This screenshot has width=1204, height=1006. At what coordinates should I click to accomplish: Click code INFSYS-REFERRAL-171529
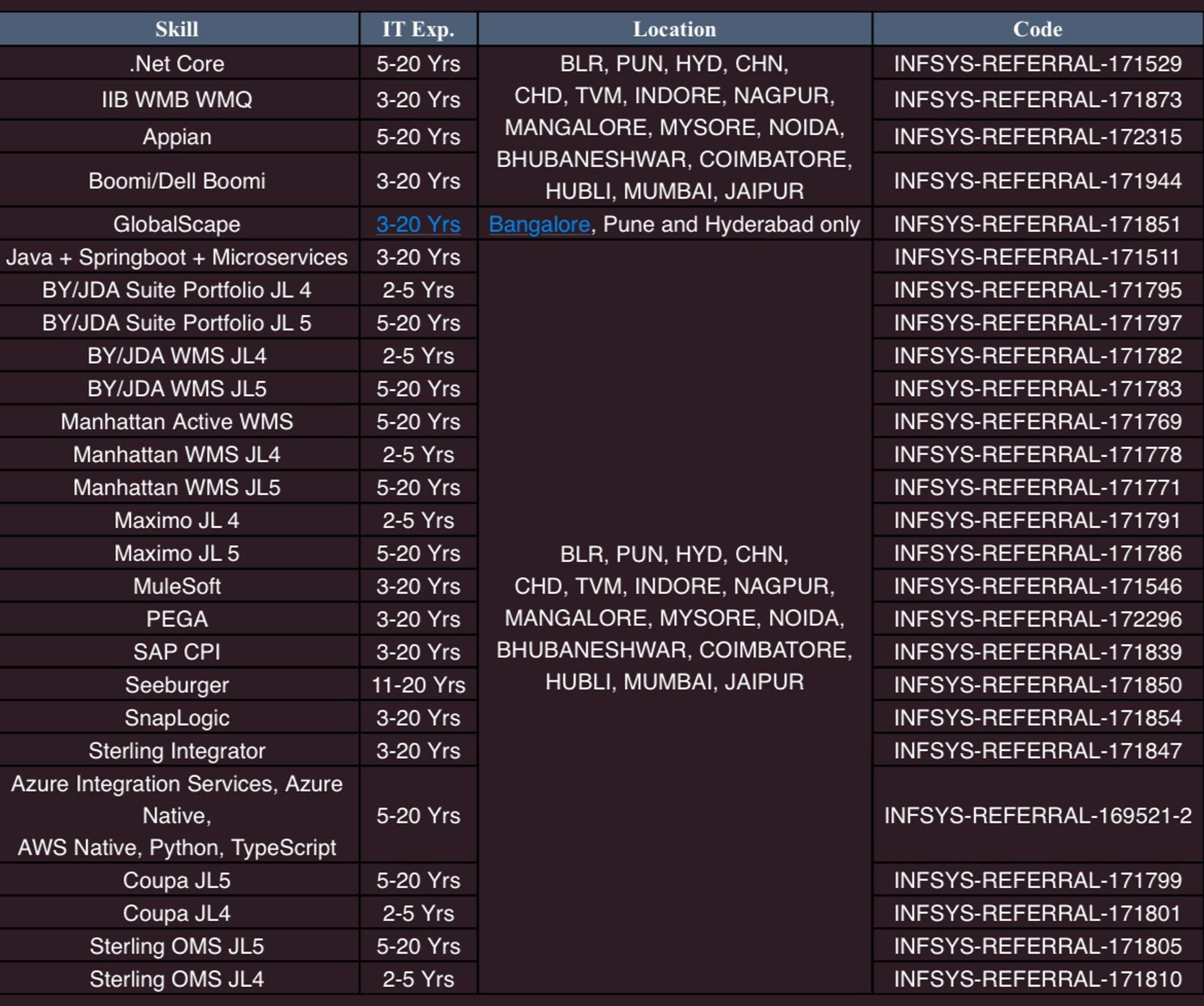point(1038,63)
